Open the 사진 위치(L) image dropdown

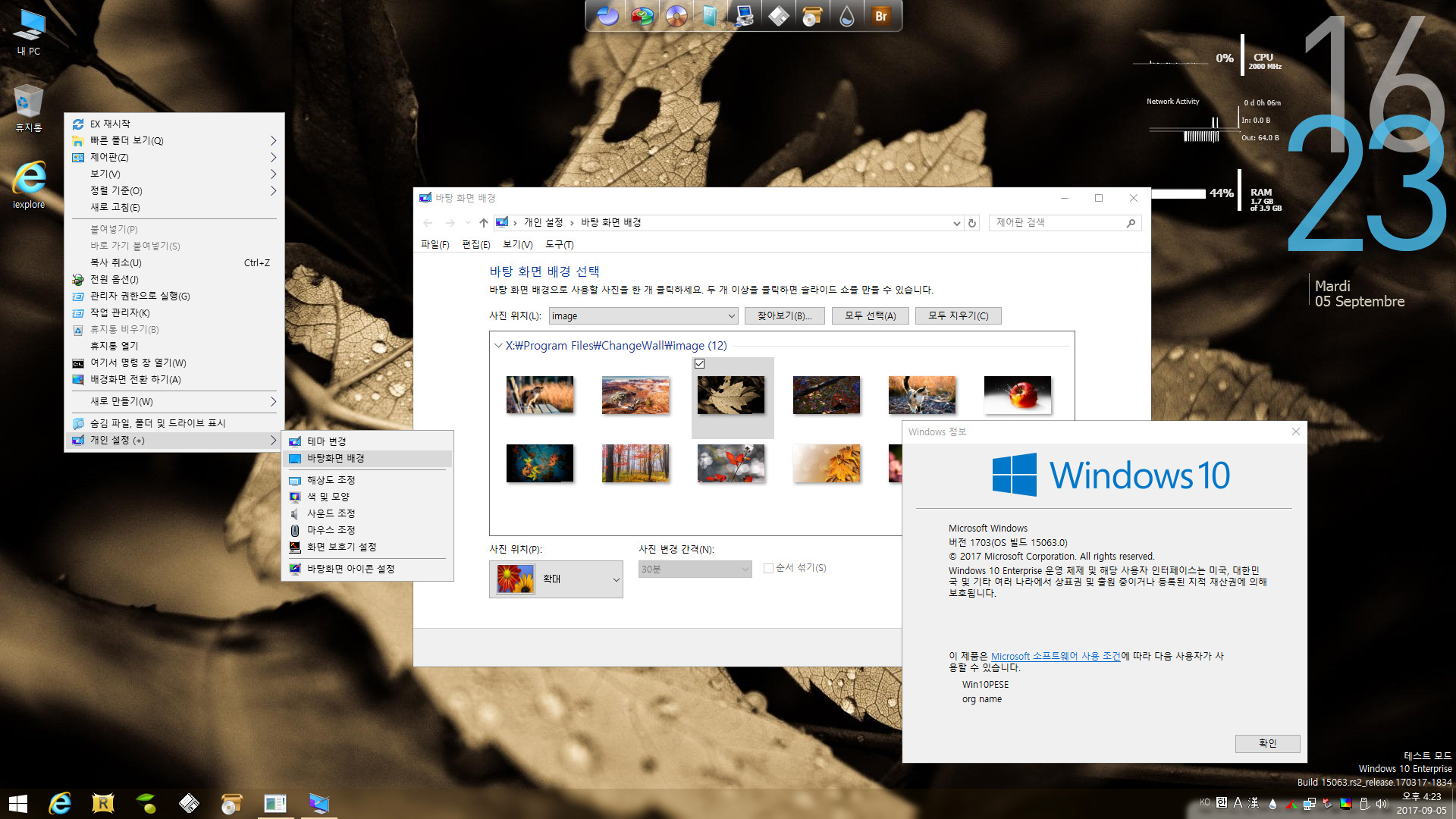643,316
